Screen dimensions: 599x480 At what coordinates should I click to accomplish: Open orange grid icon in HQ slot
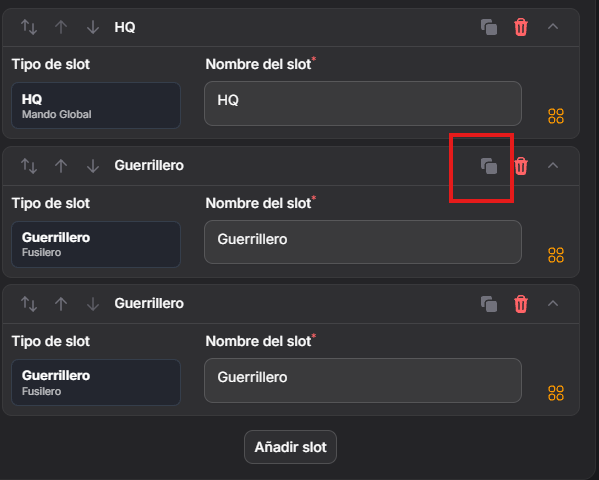point(556,116)
